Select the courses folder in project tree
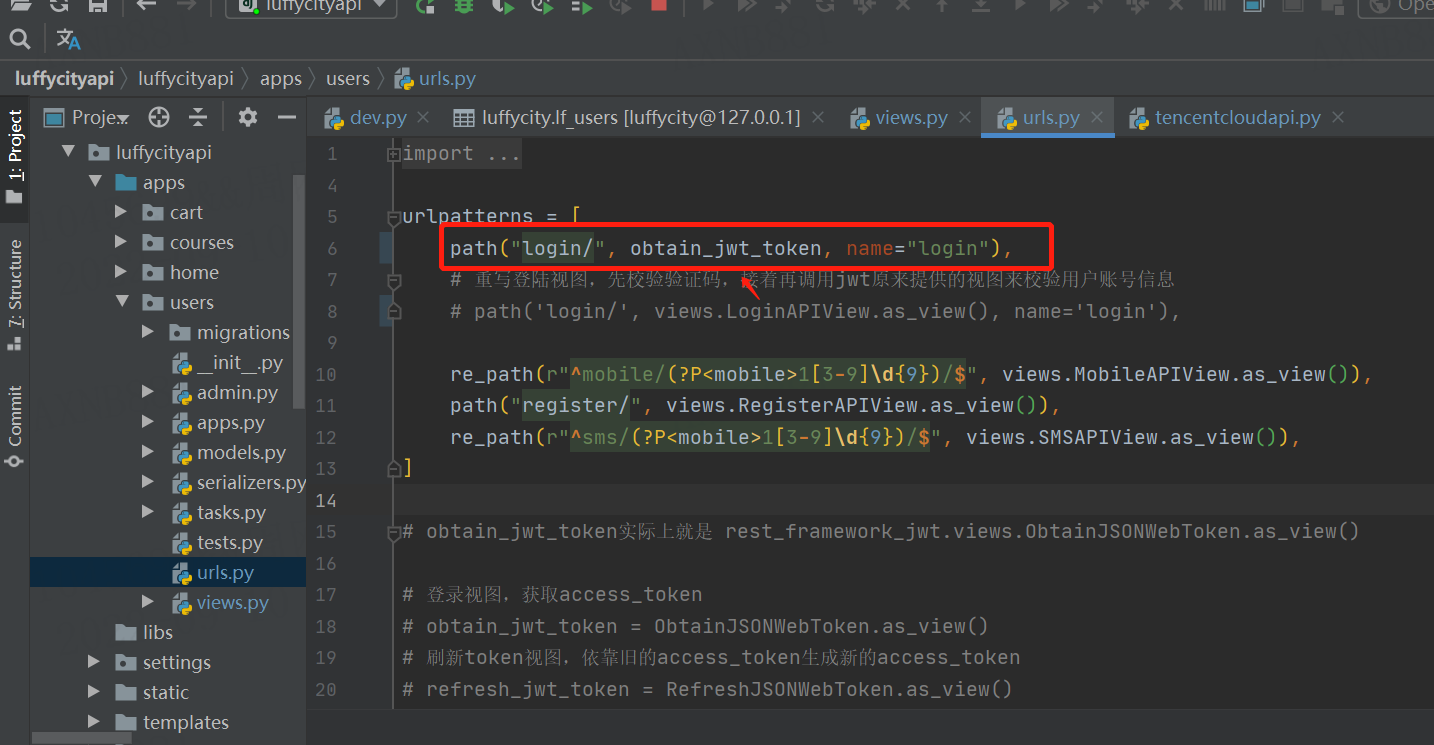1434x745 pixels. point(188,243)
